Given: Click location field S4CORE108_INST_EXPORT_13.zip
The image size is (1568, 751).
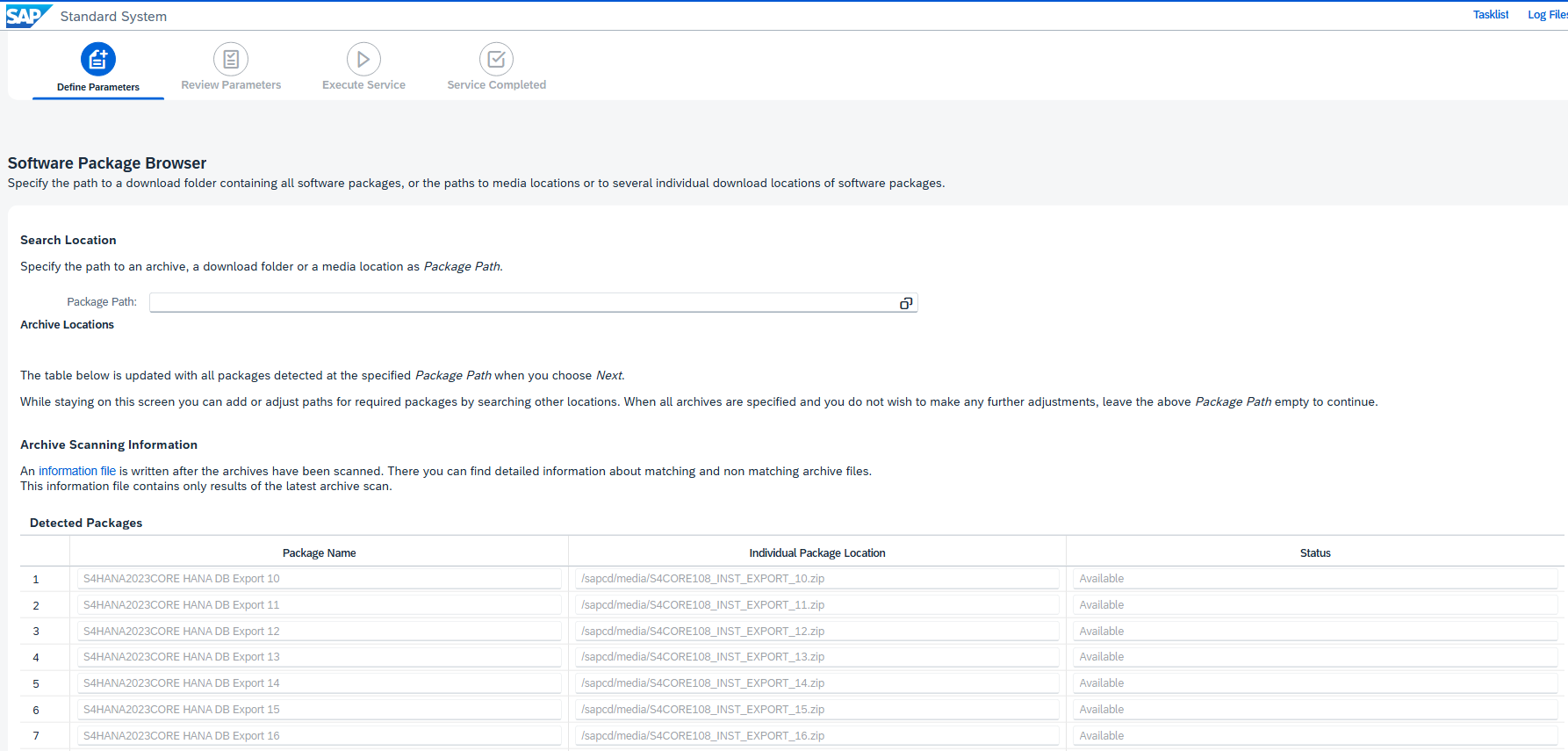Looking at the screenshot, I should click(817, 657).
